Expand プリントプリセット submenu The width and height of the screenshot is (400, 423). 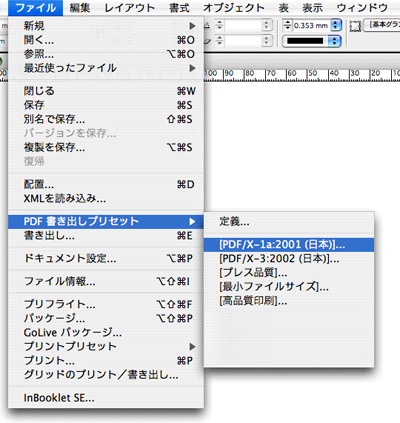coord(106,346)
